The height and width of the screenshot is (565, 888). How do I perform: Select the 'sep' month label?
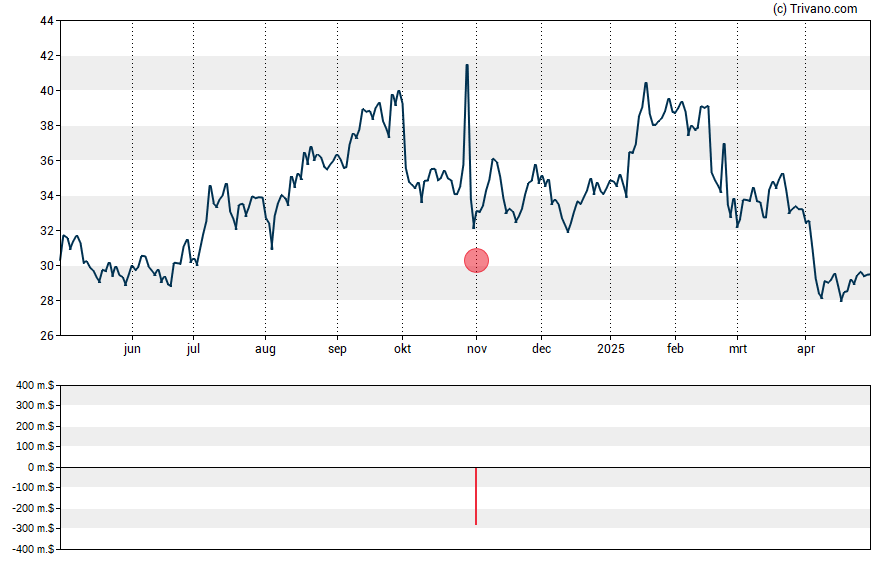coord(337,349)
